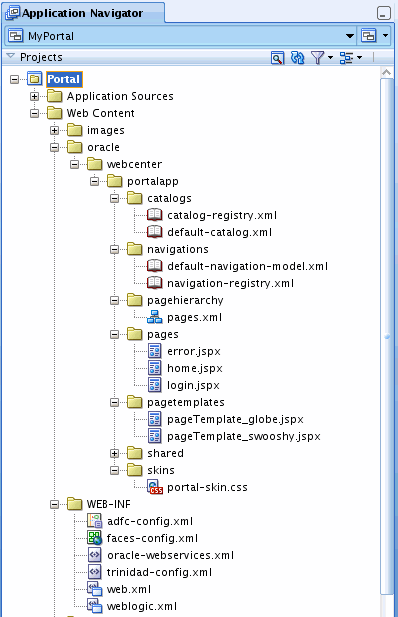The image size is (398, 617).
Task: Click the error.jspx page icon
Action: [x=154, y=351]
